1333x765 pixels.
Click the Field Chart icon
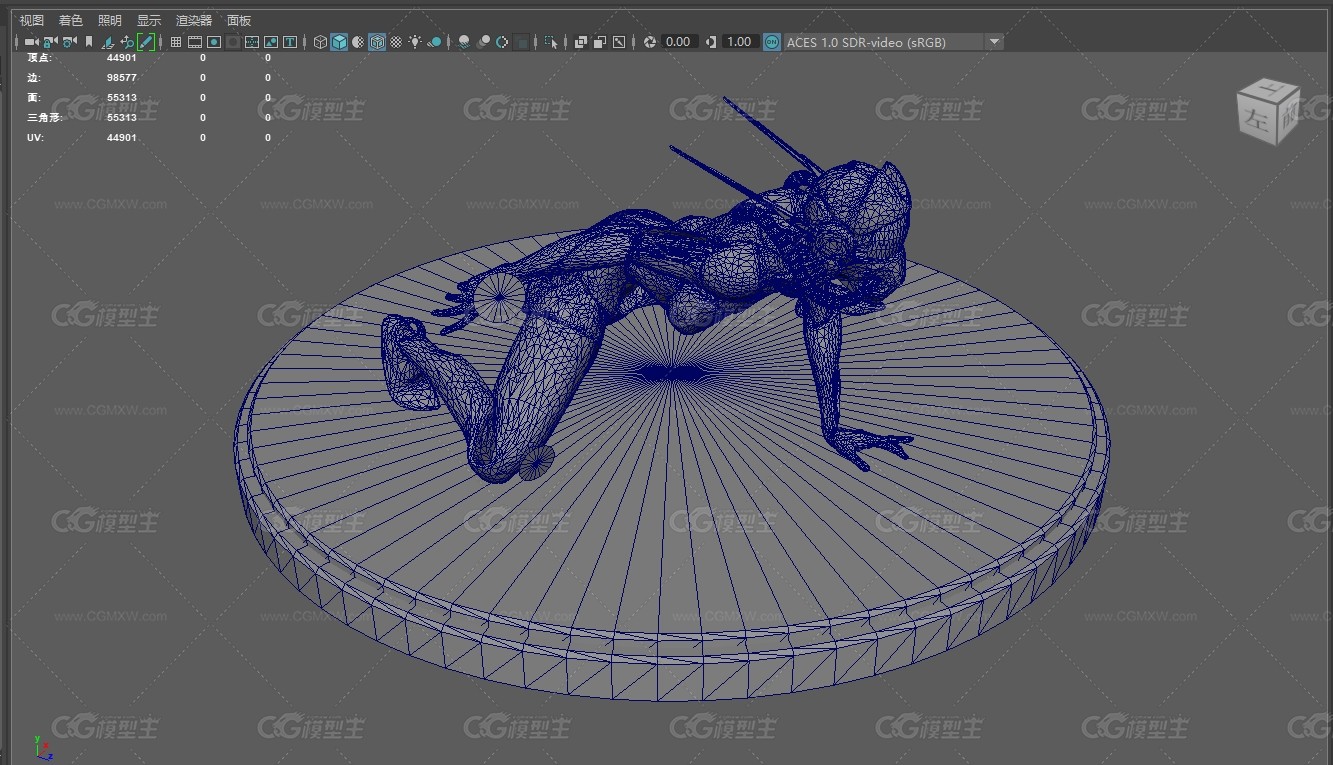(252, 42)
